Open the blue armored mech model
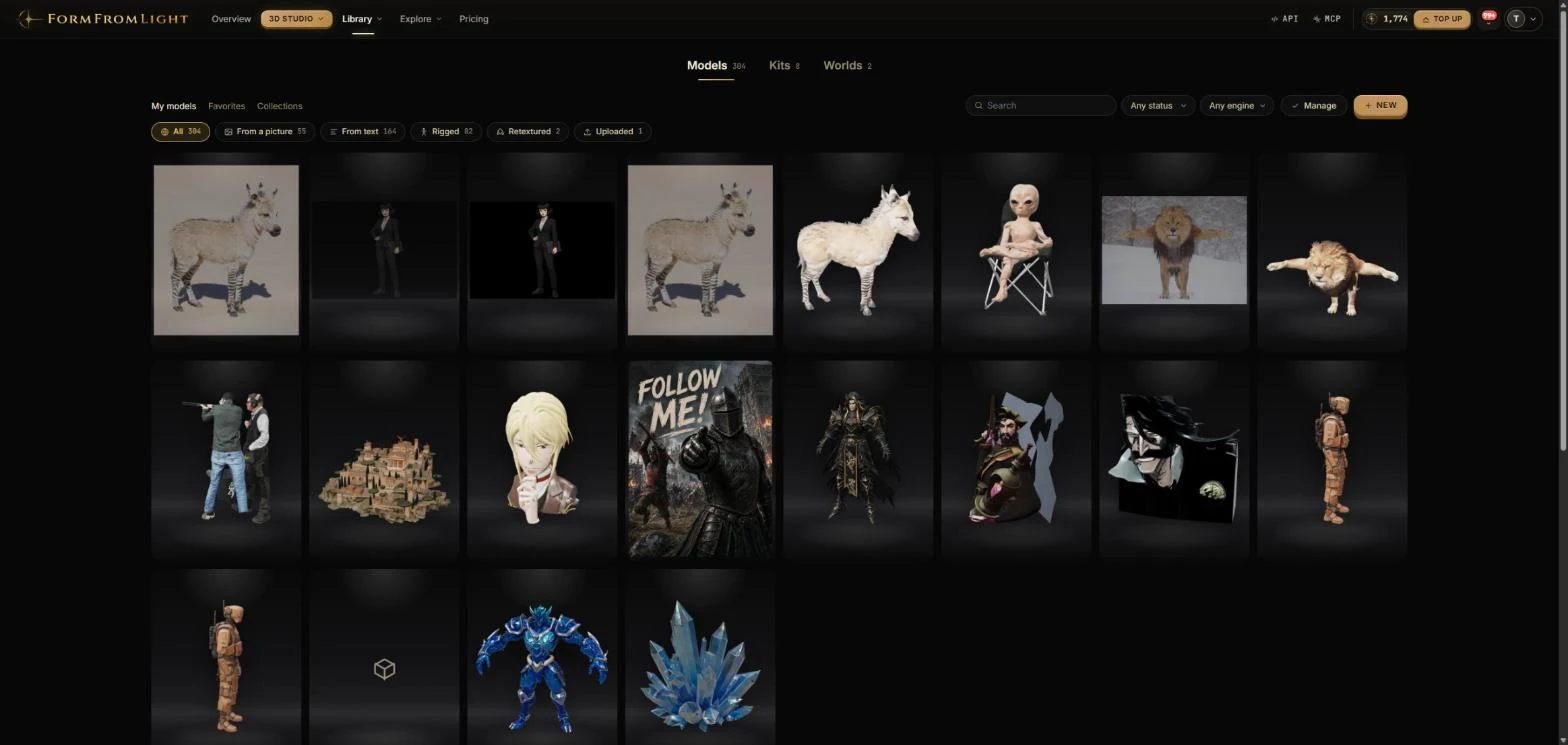The width and height of the screenshot is (1568, 745). (x=542, y=658)
